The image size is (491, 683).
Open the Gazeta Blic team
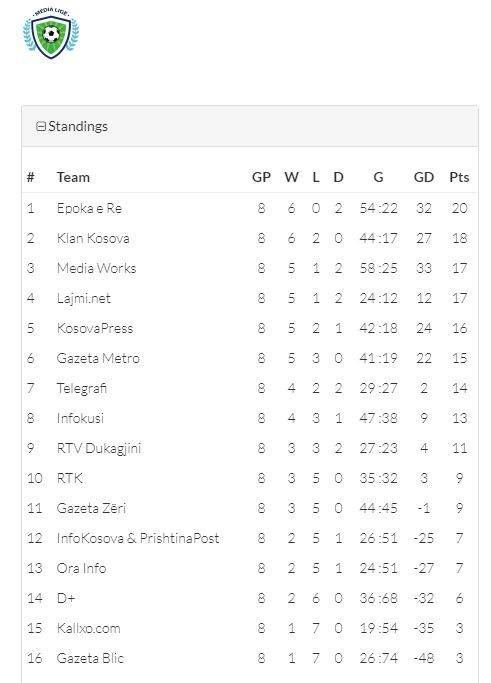(x=90, y=659)
